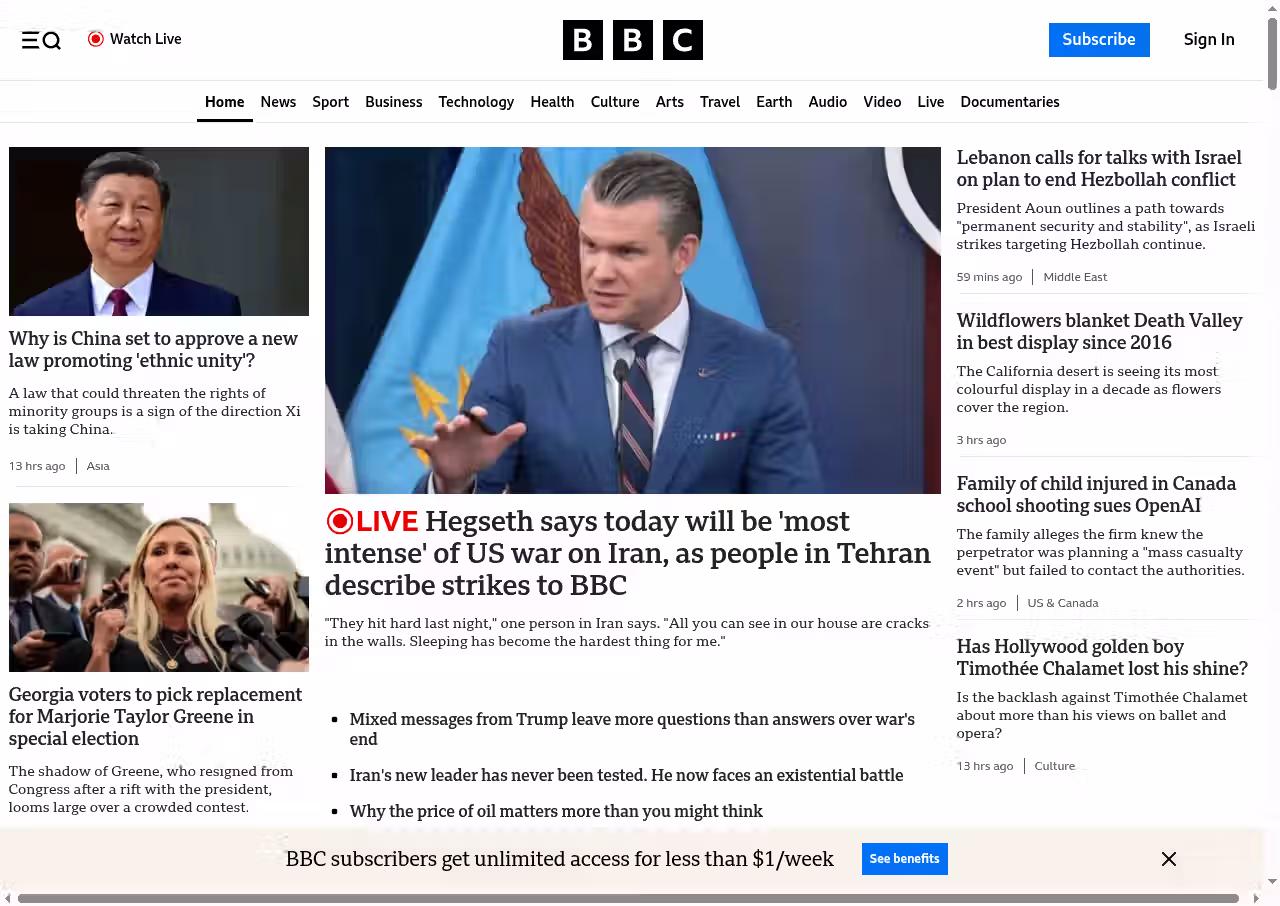Click the vertical scrollbar down arrow

coord(1272,881)
